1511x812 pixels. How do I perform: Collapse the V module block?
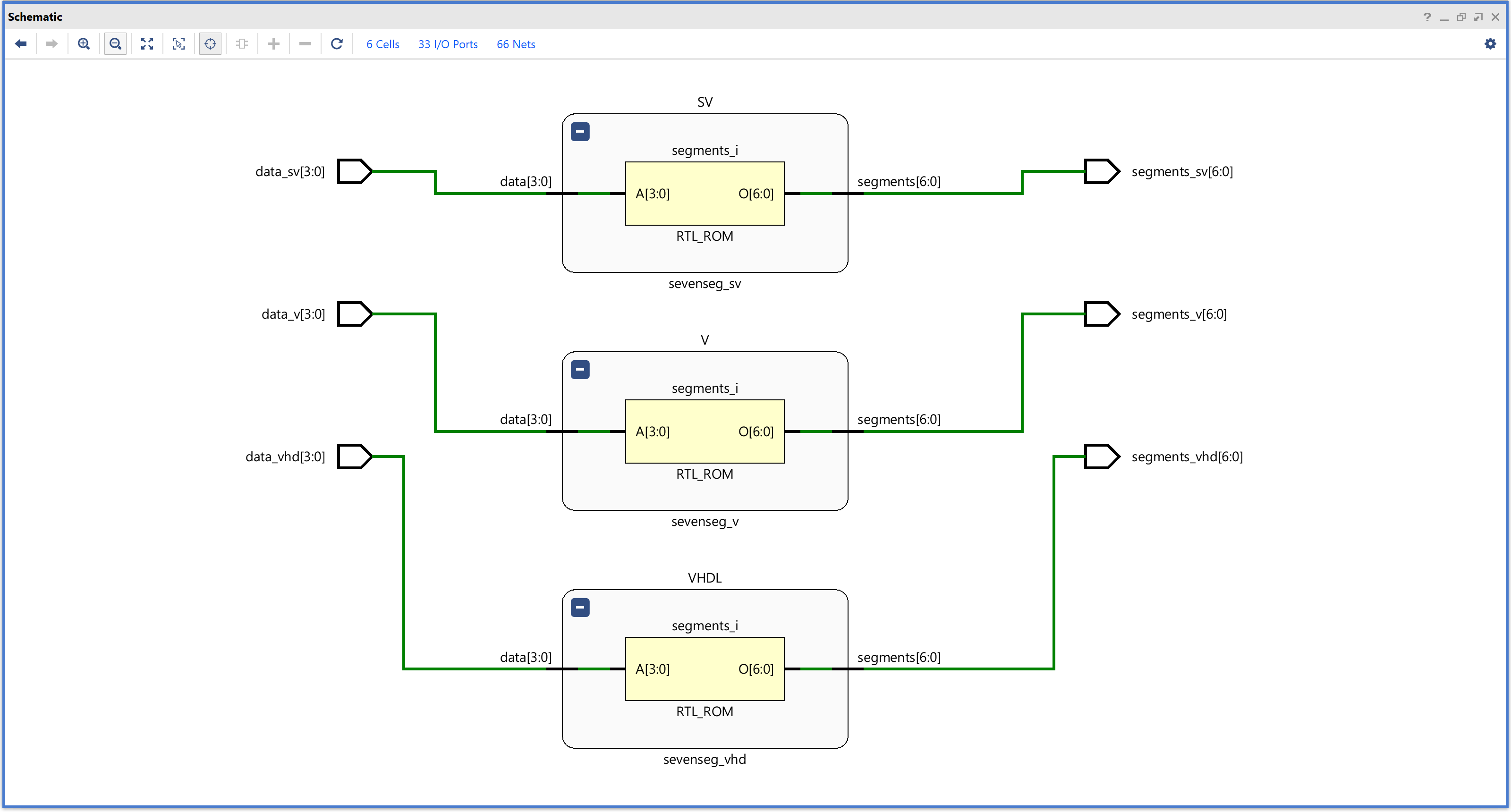tap(580, 370)
